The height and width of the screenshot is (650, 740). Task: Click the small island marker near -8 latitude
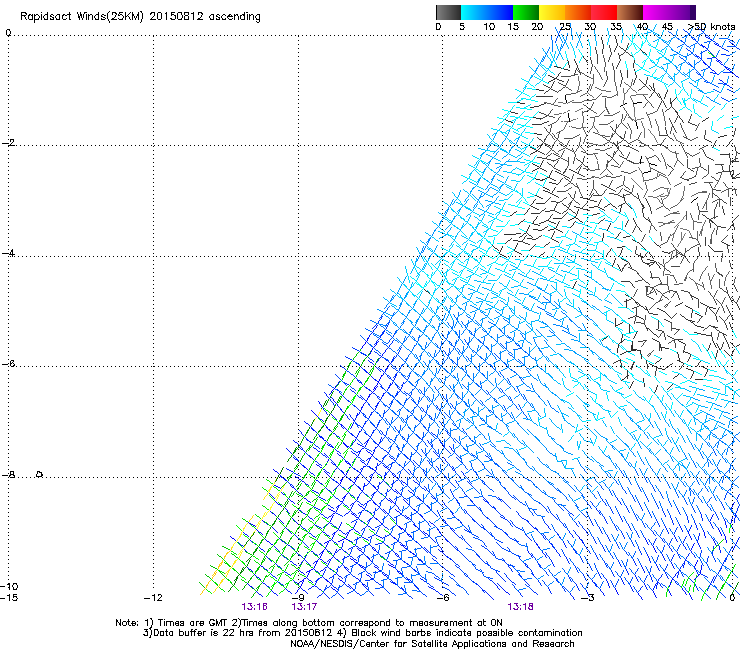pos(40,474)
